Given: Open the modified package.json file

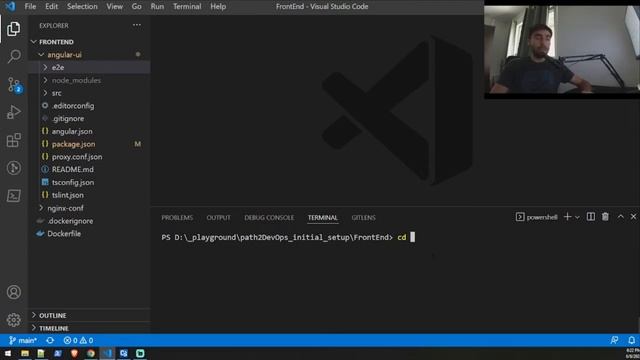Looking at the screenshot, I should [89, 144].
